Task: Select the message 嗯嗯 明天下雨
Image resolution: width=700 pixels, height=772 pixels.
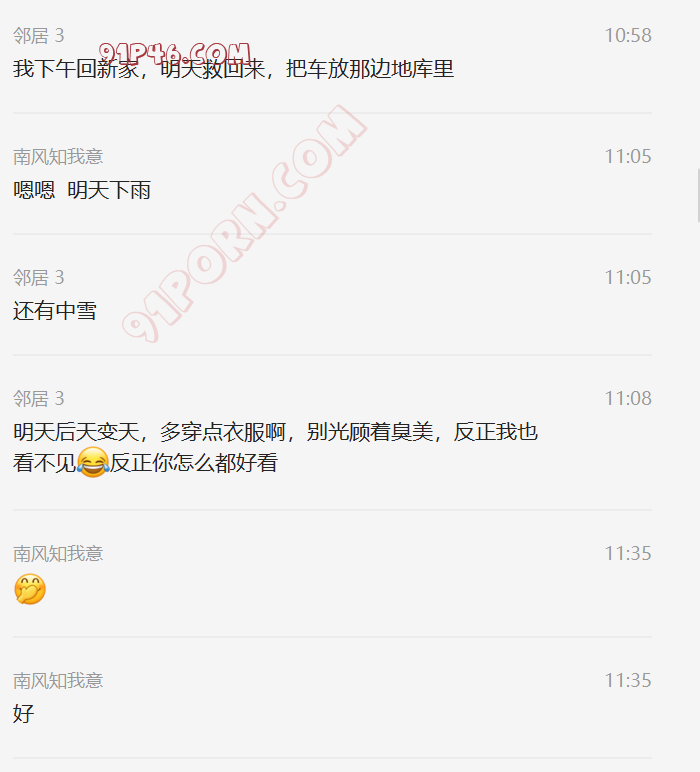Action: point(82,190)
